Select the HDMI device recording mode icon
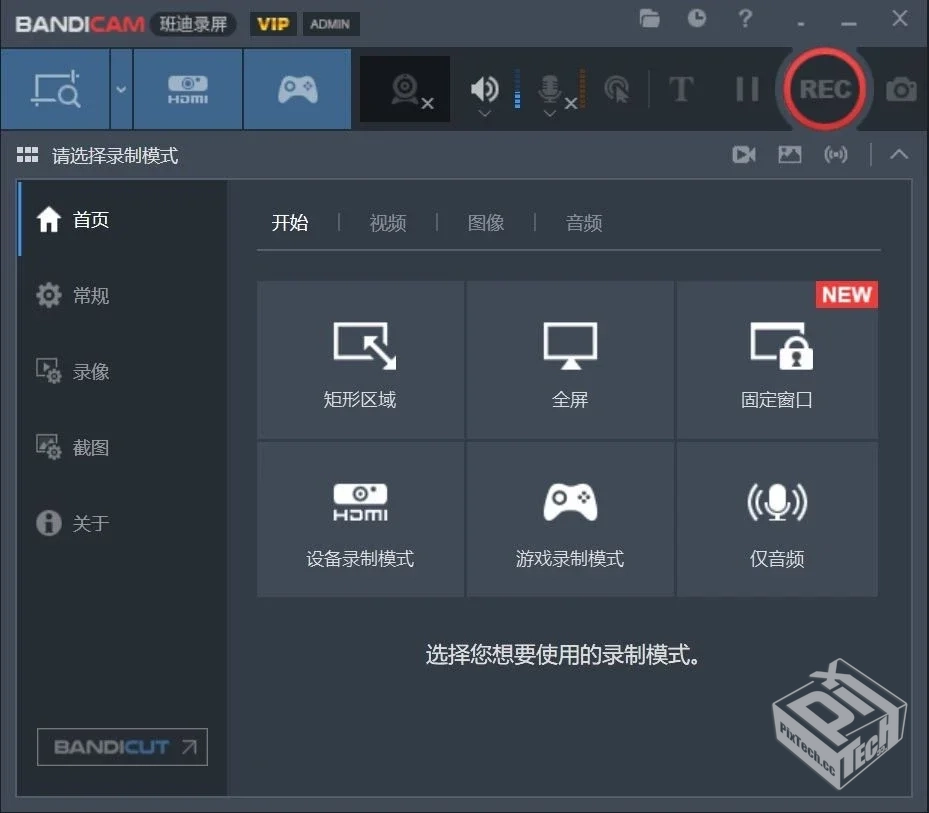The width and height of the screenshot is (929, 813). [x=186, y=89]
